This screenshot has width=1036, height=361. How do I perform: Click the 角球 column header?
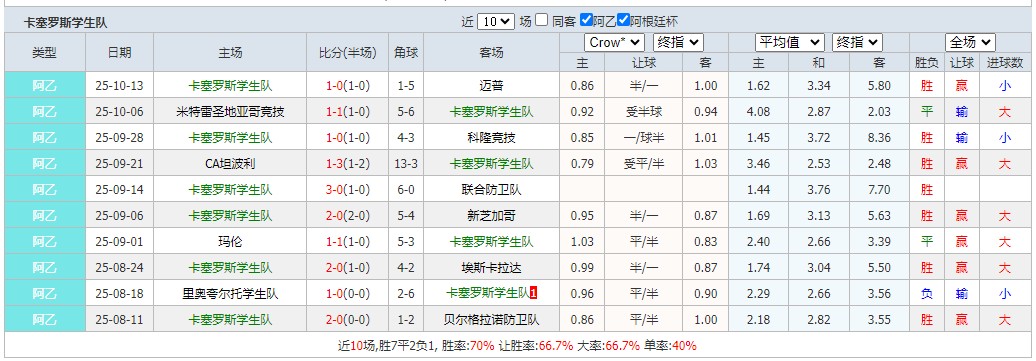click(x=406, y=53)
